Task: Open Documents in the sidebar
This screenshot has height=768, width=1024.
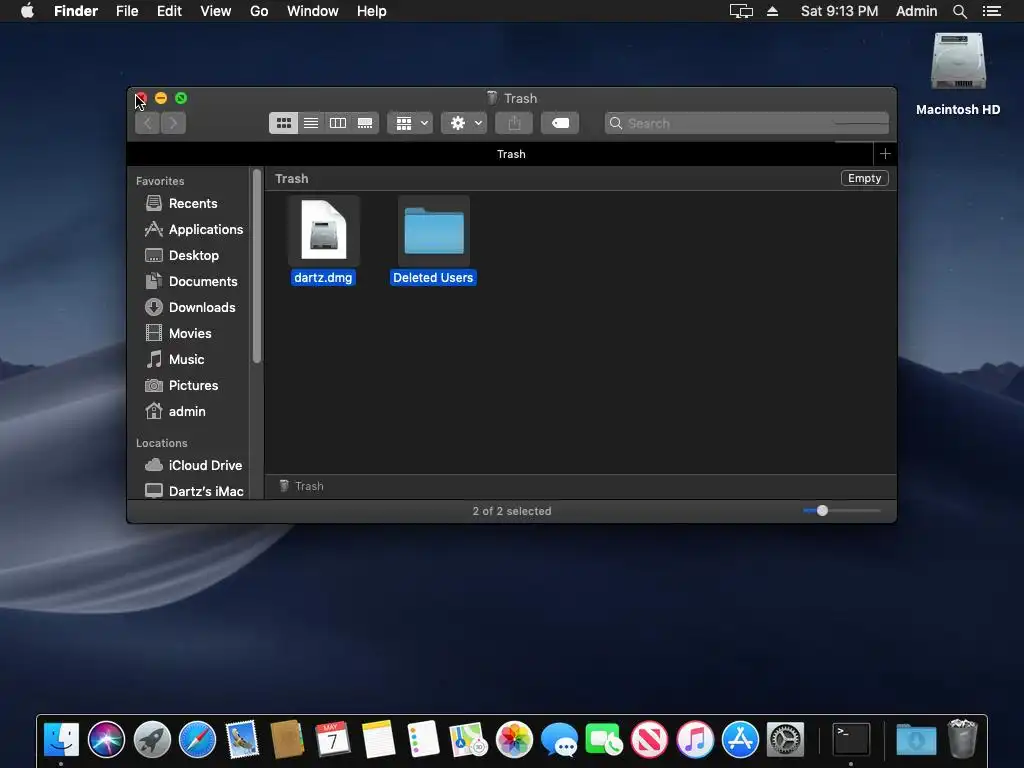Action: tap(191, 281)
